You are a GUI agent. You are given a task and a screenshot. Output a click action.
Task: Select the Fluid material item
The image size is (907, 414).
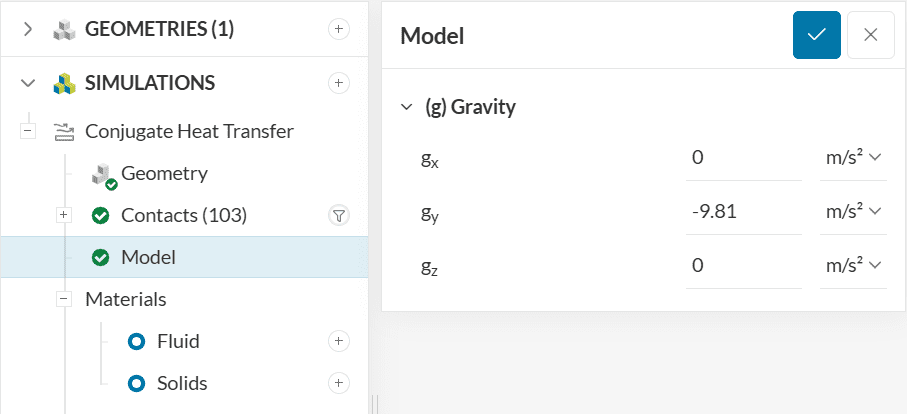[x=178, y=341]
